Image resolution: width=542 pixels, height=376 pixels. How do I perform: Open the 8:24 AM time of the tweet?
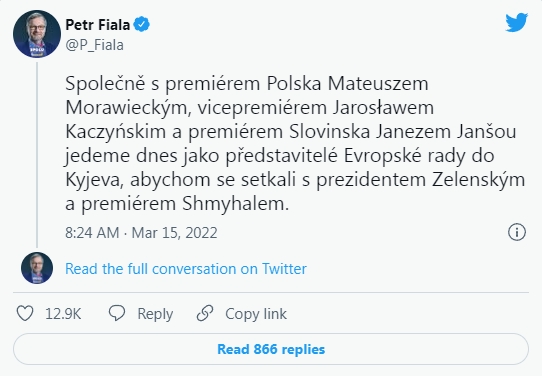[x=92, y=233]
